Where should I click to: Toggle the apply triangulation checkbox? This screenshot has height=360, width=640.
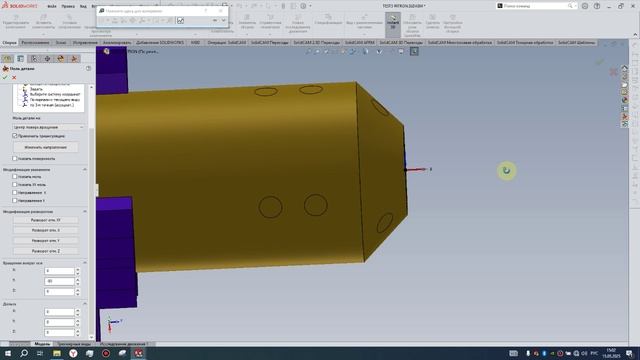pyautogui.click(x=15, y=136)
